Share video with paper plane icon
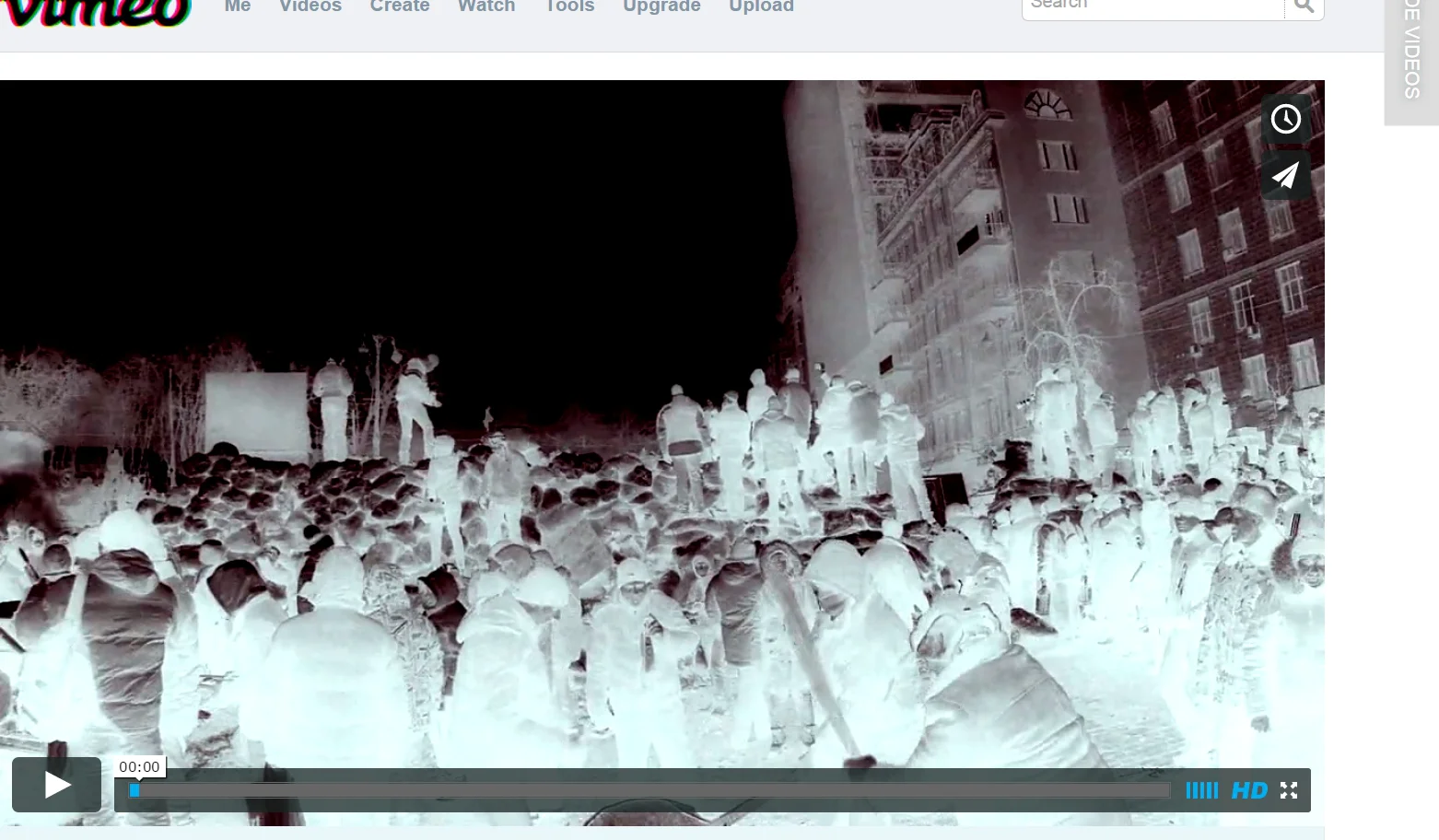Image resolution: width=1439 pixels, height=840 pixels. (x=1286, y=175)
